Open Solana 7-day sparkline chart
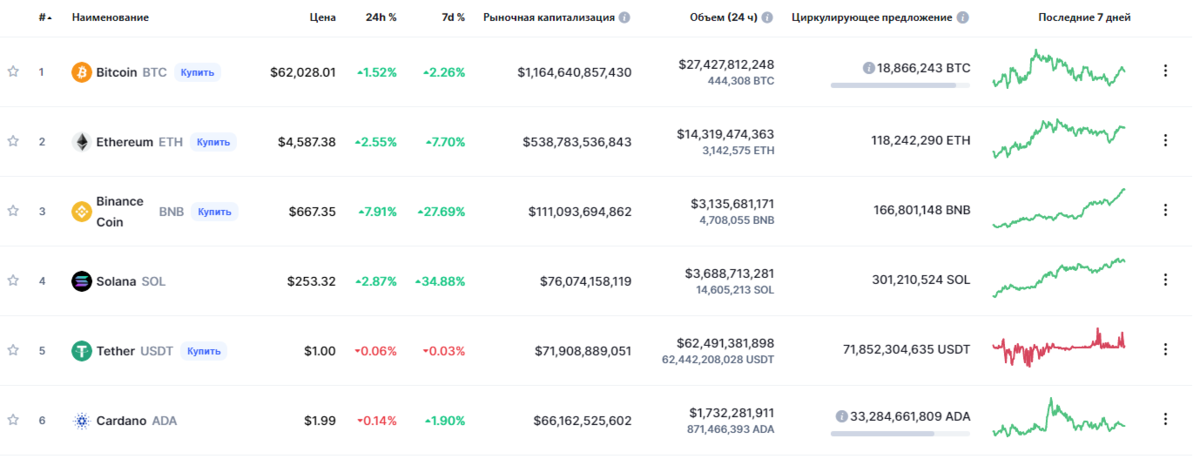Viewport: 1200px width, 459px height. (x=1060, y=278)
